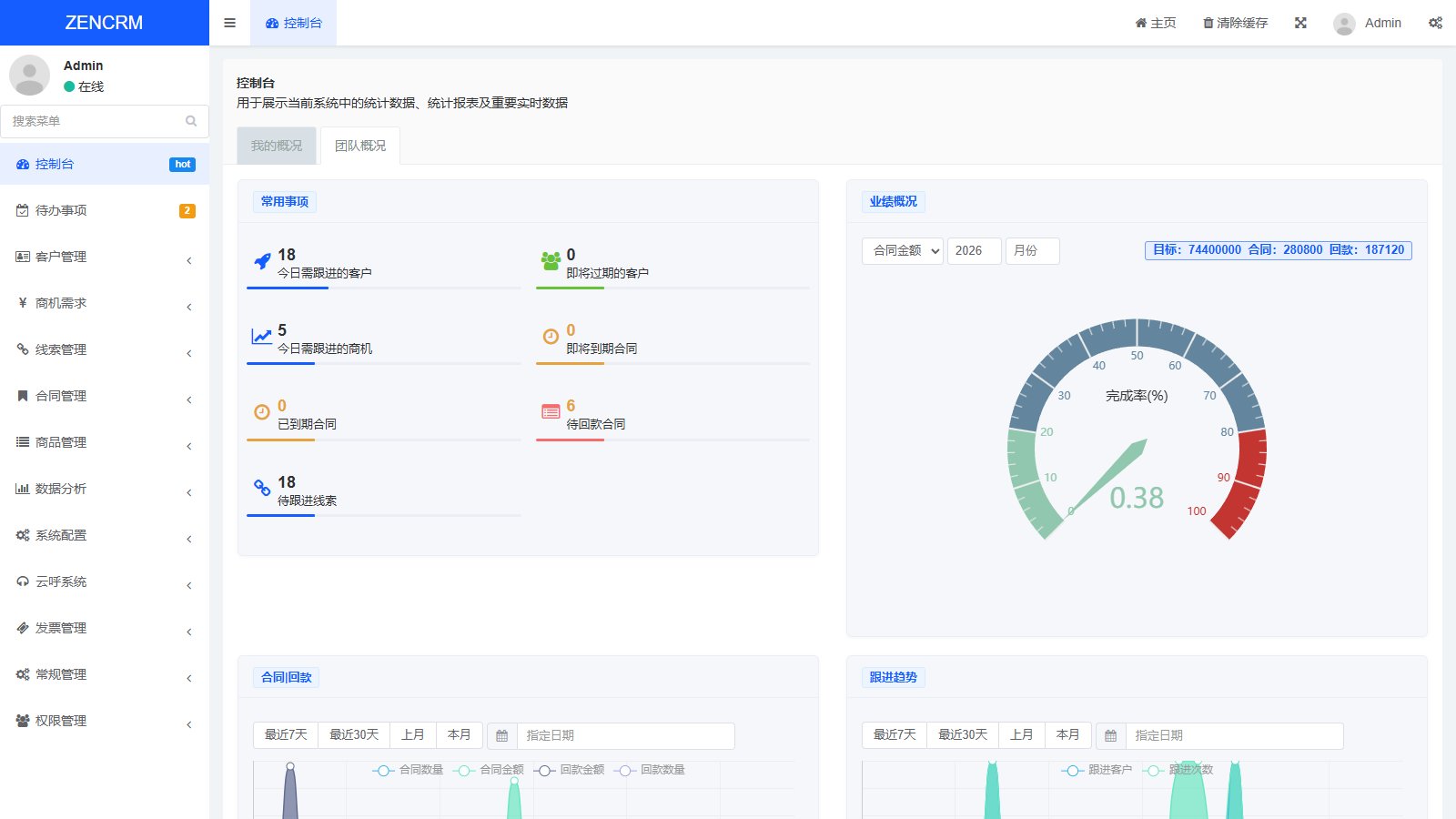Toggle the 回款数量 legend series

pyautogui.click(x=650, y=770)
